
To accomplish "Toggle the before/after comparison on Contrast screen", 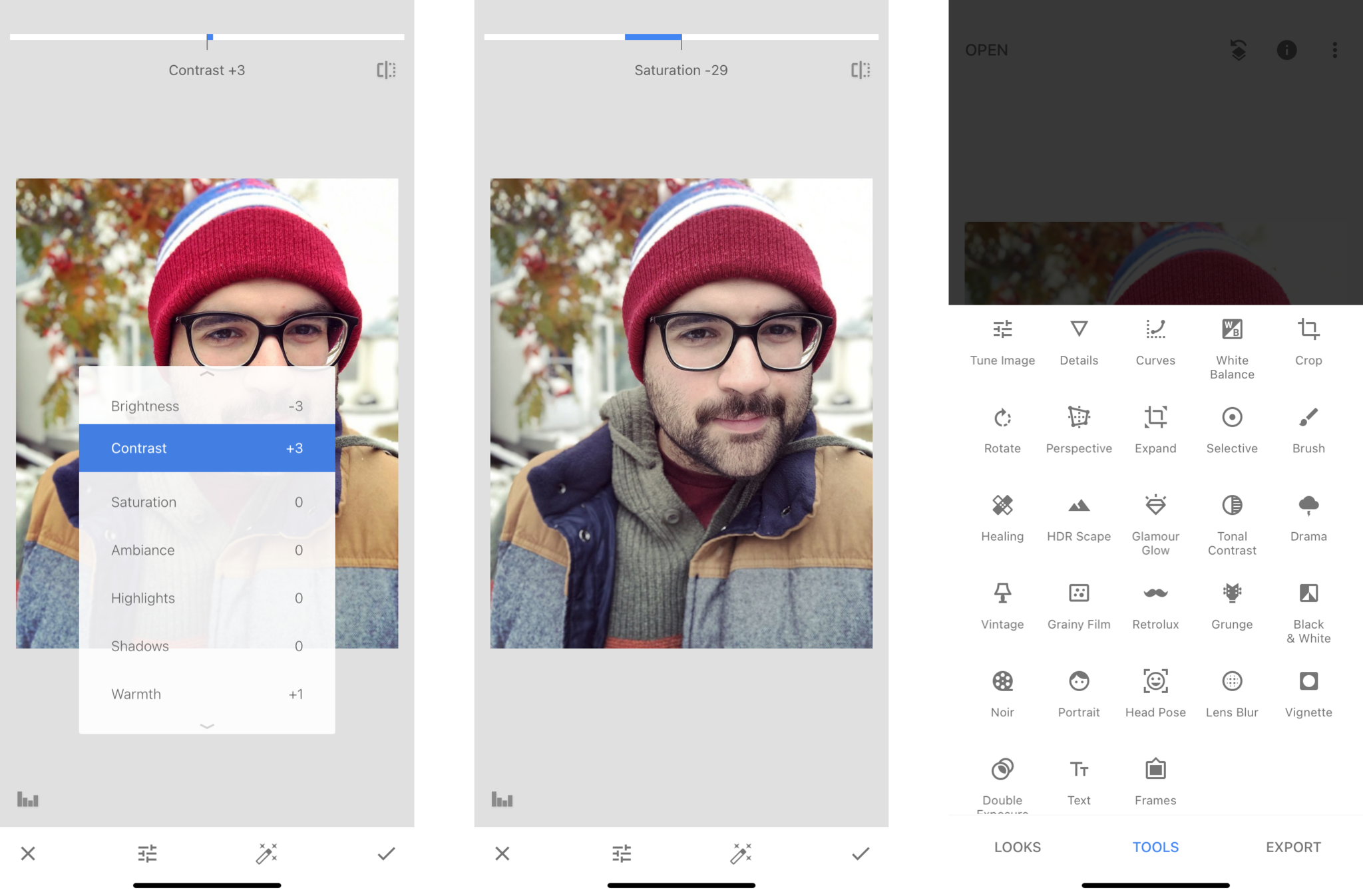I will 386,70.
